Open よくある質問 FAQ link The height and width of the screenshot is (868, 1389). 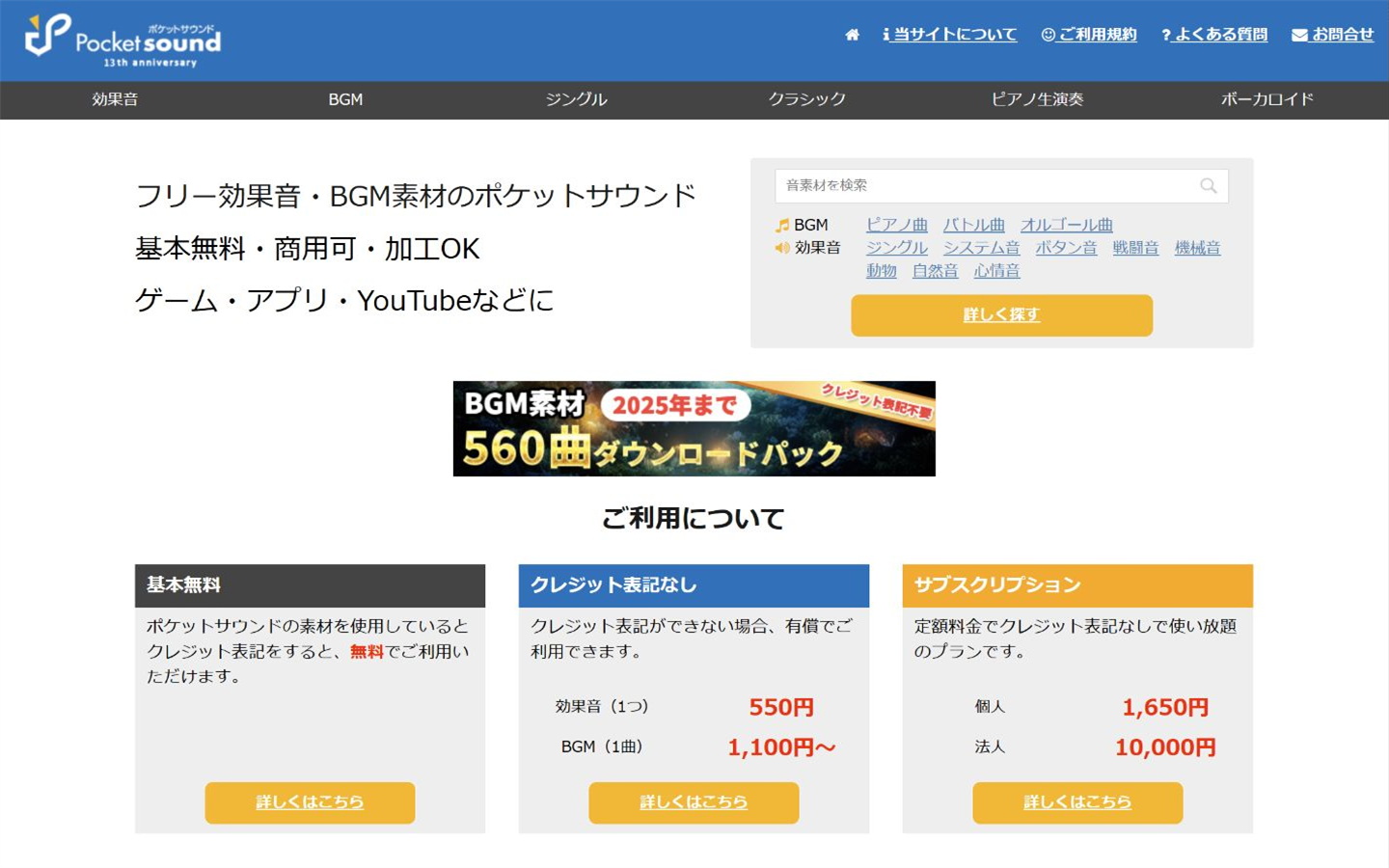tap(1214, 35)
